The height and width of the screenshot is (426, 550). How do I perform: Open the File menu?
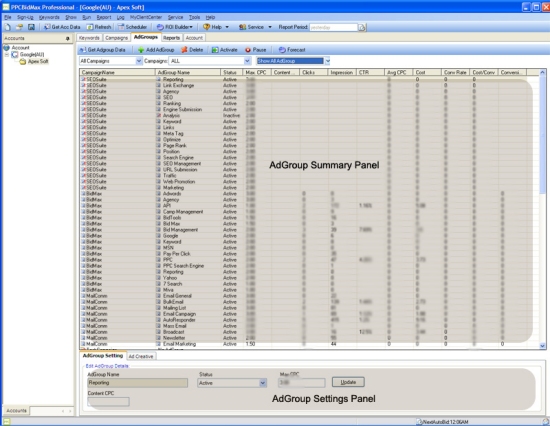pos(8,17)
